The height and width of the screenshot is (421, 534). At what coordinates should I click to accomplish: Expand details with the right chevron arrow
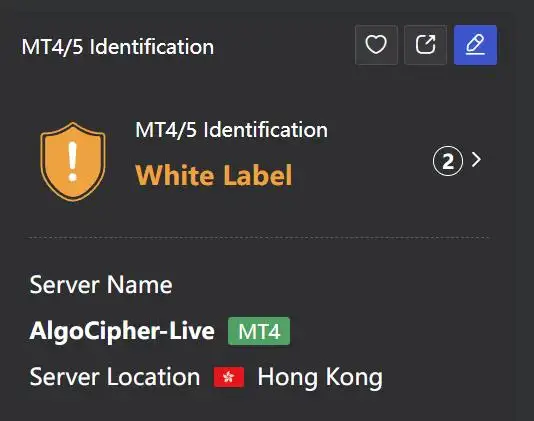(x=476, y=159)
